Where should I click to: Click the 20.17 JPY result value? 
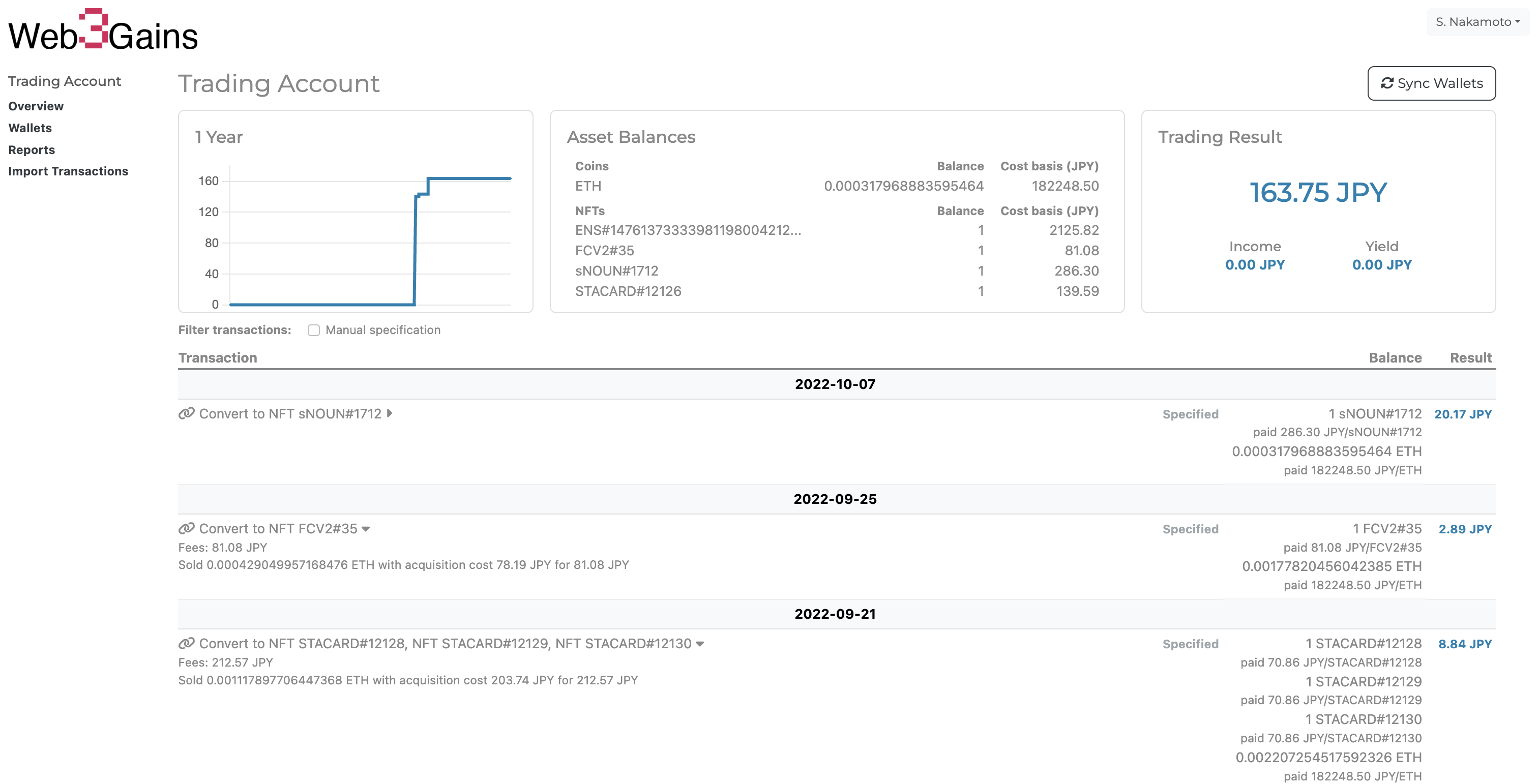(x=1462, y=414)
